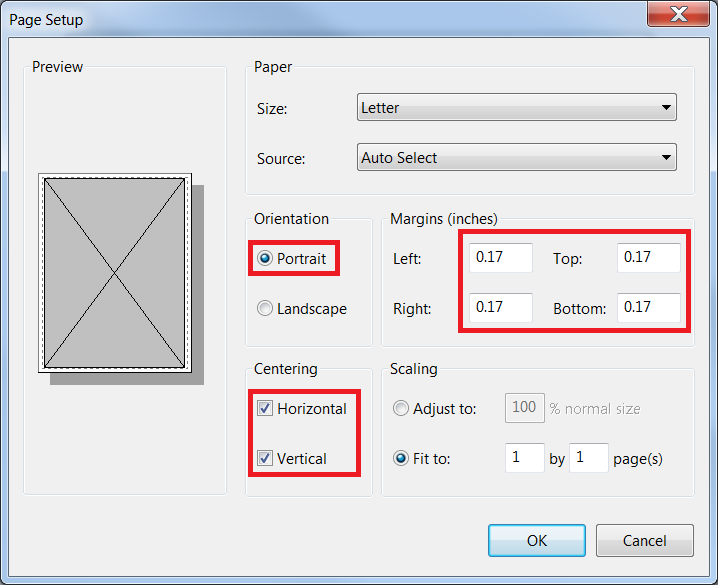Click the Fit to pages tall field
The width and height of the screenshot is (718, 585).
589,457
